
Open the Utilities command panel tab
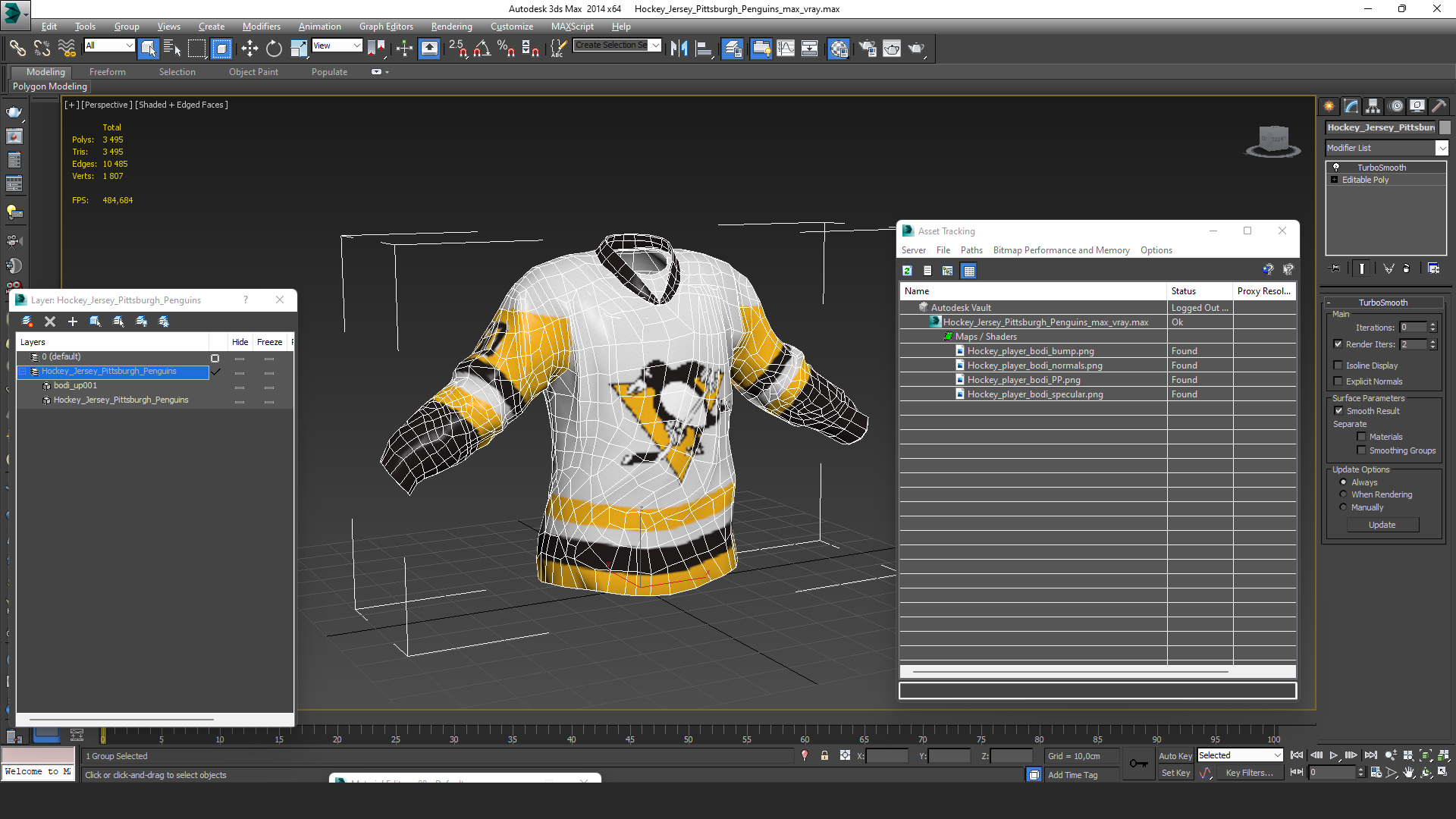click(1439, 106)
